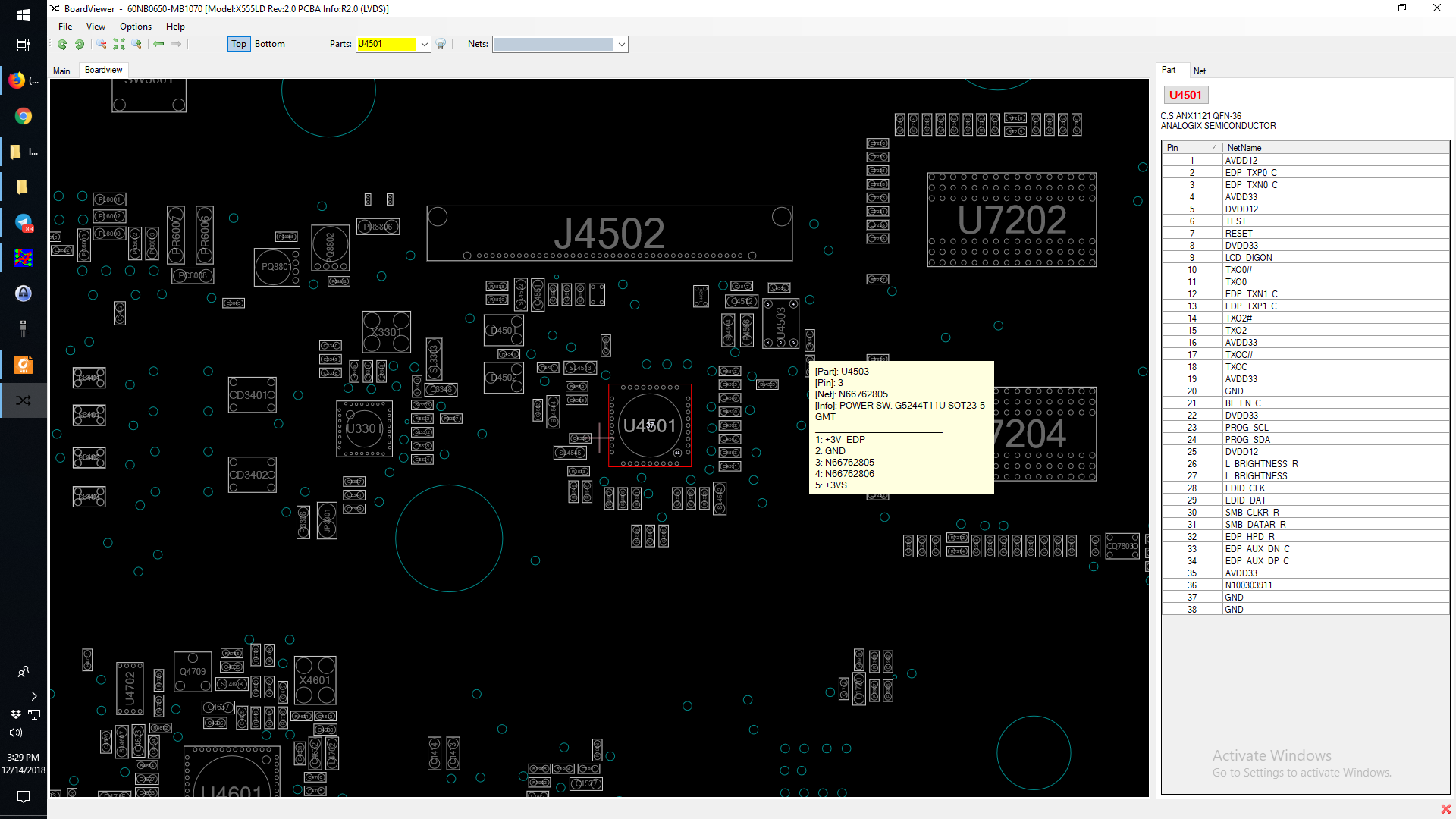Click the green back arrow icon
Viewport: 1456px width, 819px height.
(158, 44)
